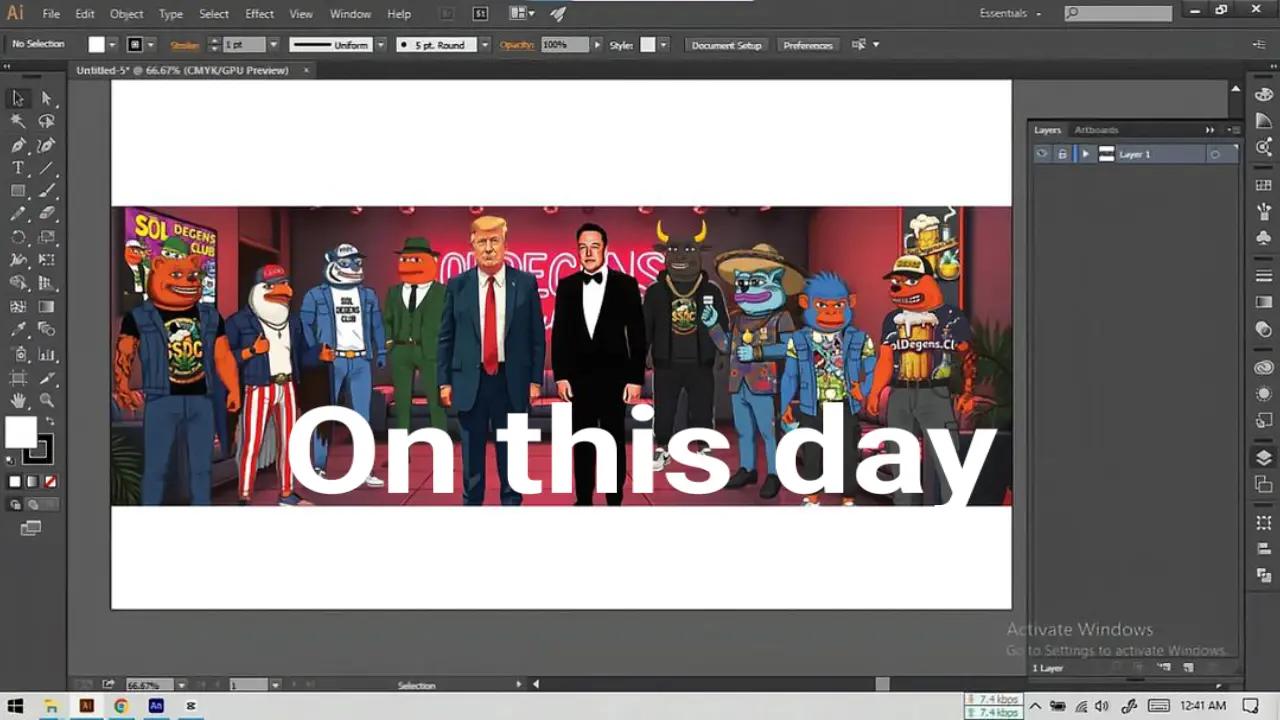This screenshot has width=1280, height=720.
Task: Click the Document Setup button
Action: click(x=727, y=45)
